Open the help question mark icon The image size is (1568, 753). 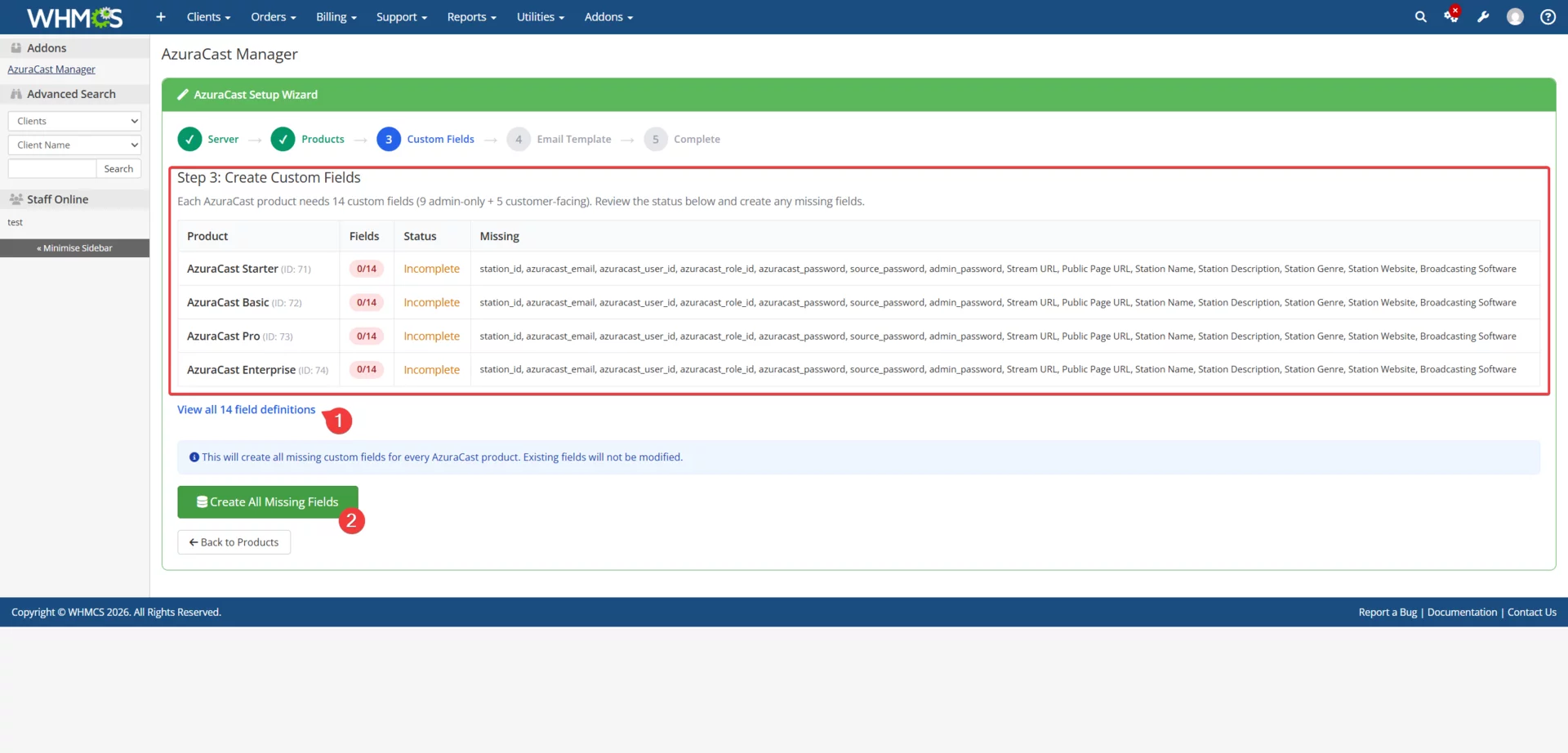(1548, 16)
